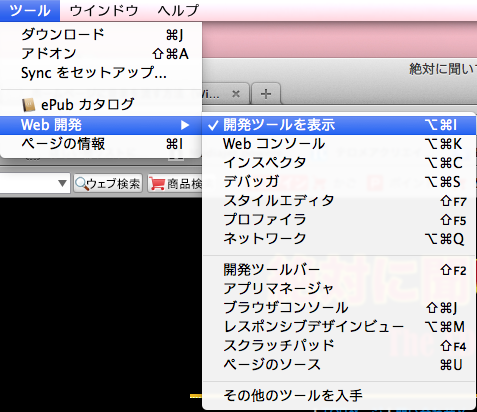Expand the Web 開発 submenu arrow
Viewport: 477px width, 412px height.
click(185, 125)
